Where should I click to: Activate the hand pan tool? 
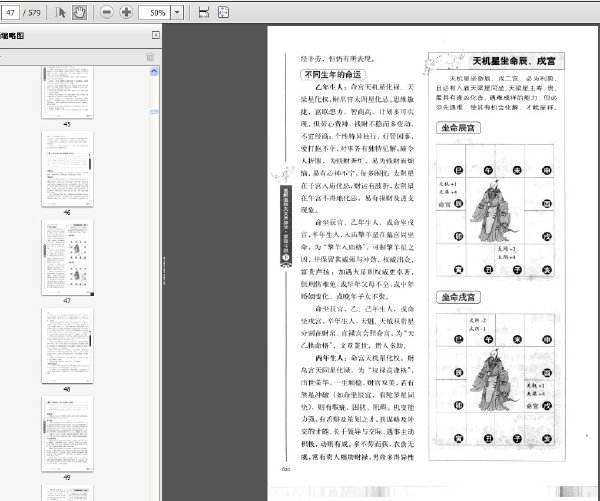tap(79, 13)
